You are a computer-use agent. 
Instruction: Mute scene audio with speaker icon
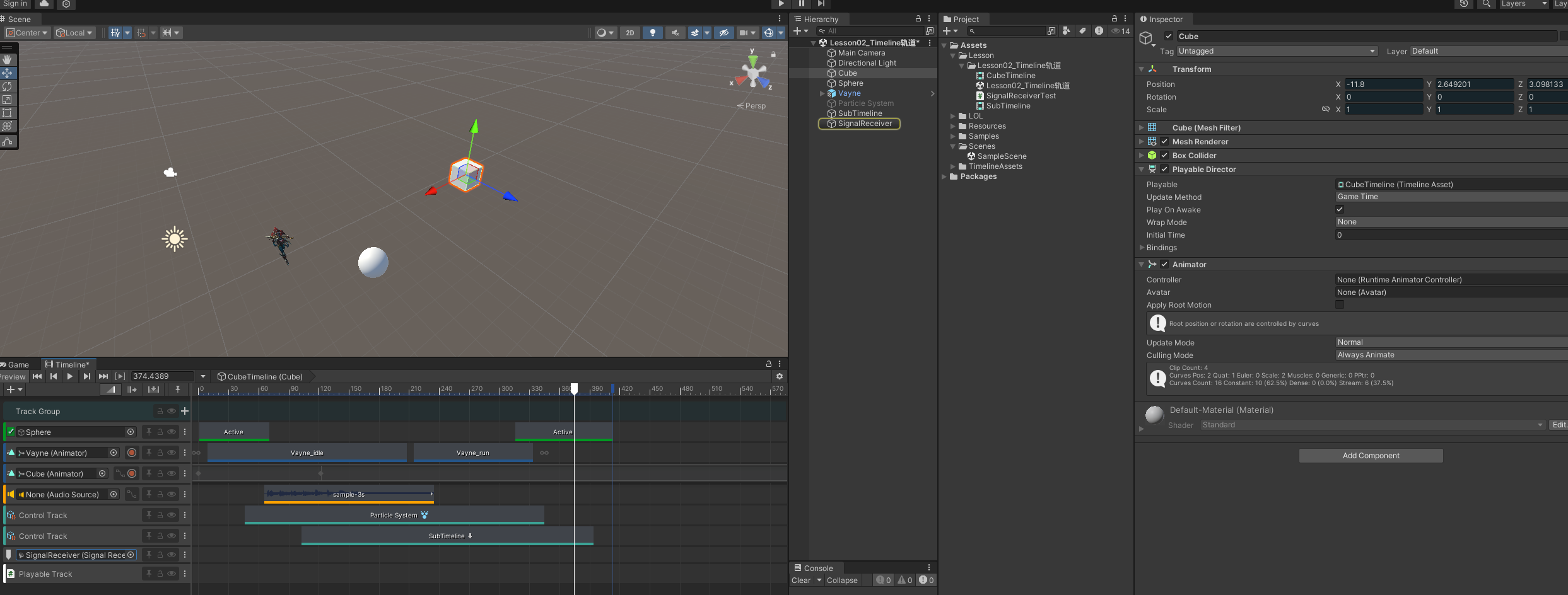click(676, 33)
